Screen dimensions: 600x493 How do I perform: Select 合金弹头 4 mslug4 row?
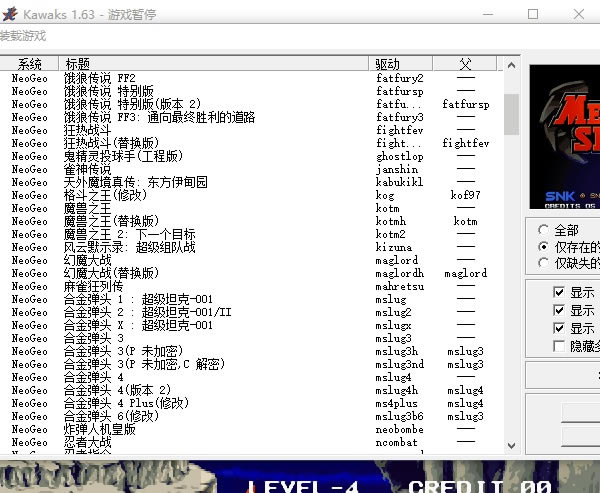251,377
